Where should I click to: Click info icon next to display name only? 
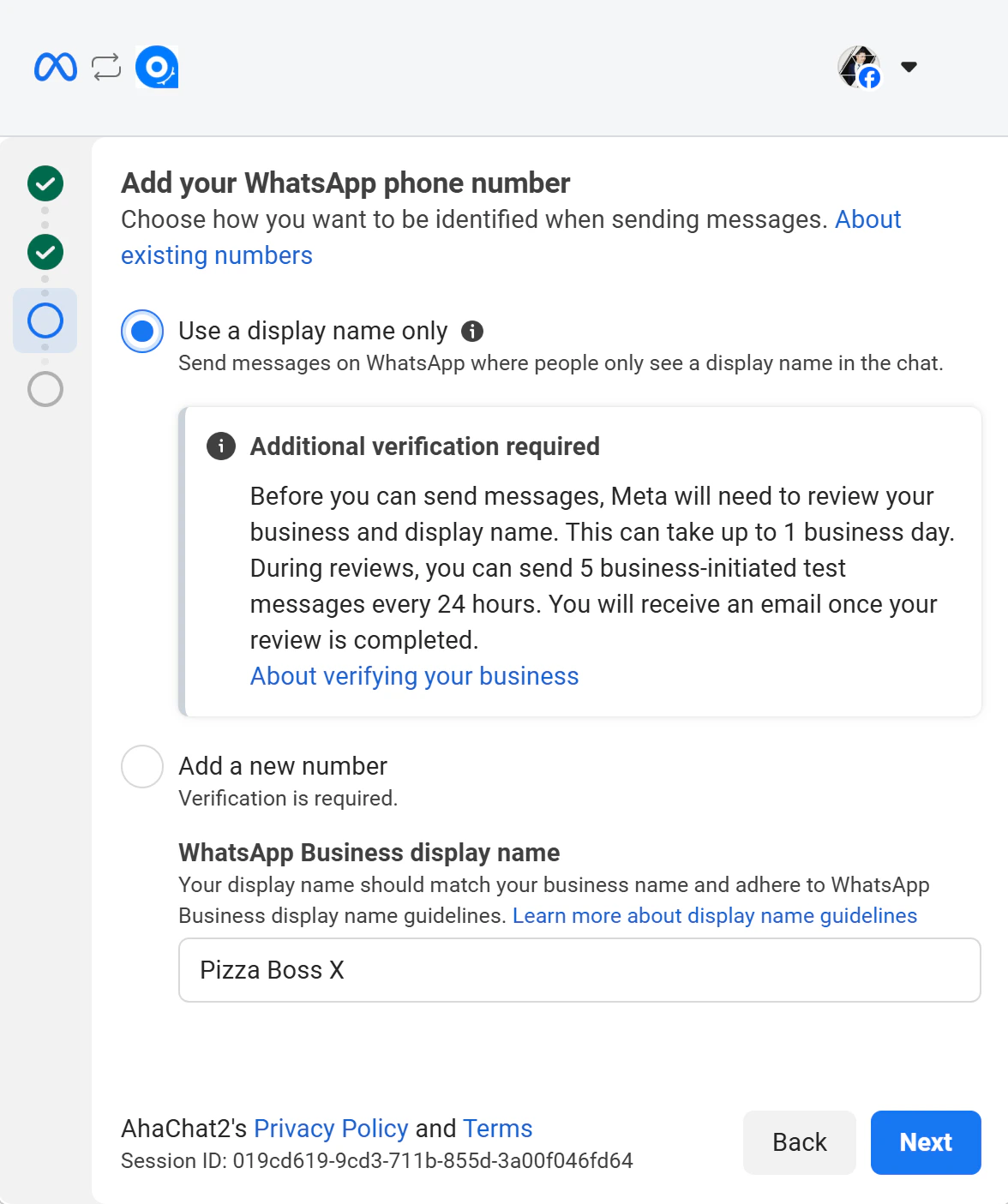pos(472,331)
